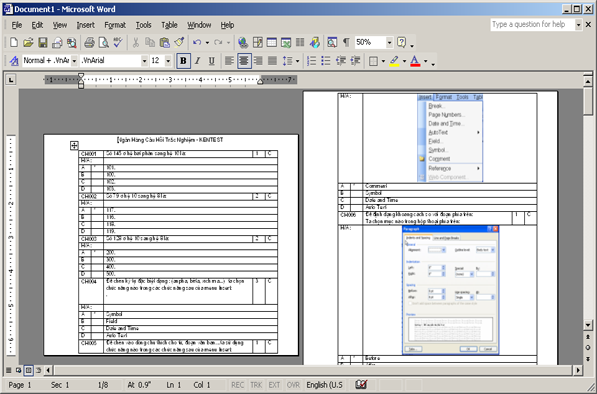Insert hyperlink using globe icon
The width and height of the screenshot is (597, 394).
pos(243,42)
